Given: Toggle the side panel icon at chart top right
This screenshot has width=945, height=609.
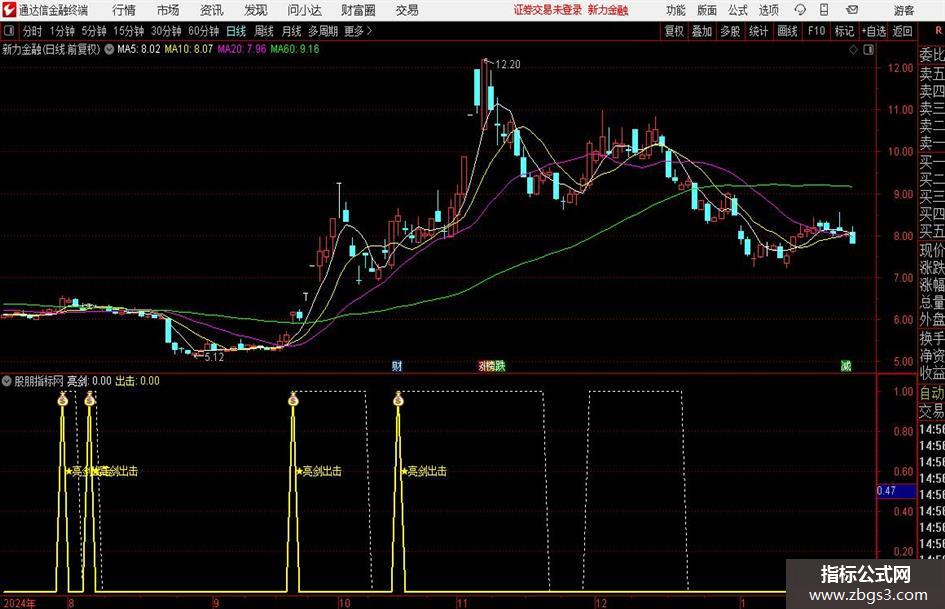Looking at the screenshot, I should (868, 50).
